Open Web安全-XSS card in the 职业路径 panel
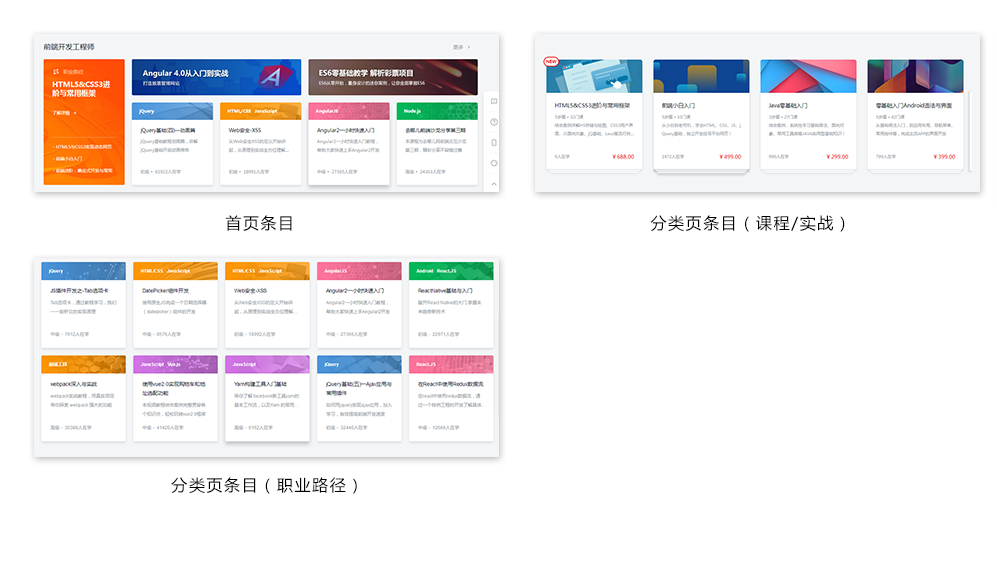 pos(267,305)
